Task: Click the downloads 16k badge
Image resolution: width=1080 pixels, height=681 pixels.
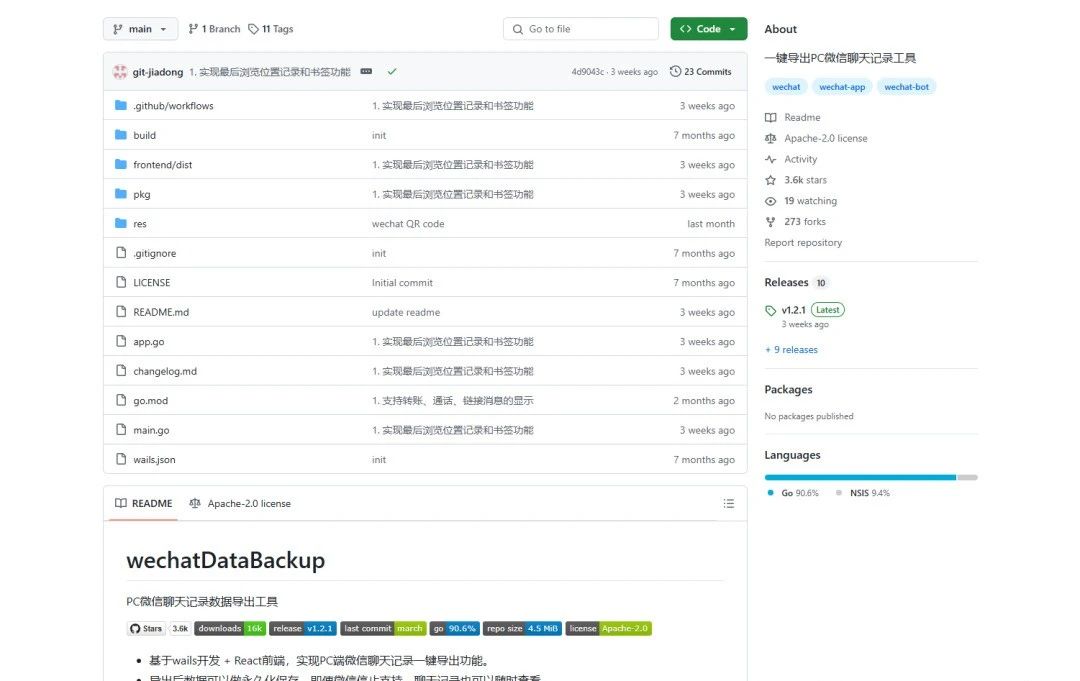Action: click(x=230, y=629)
